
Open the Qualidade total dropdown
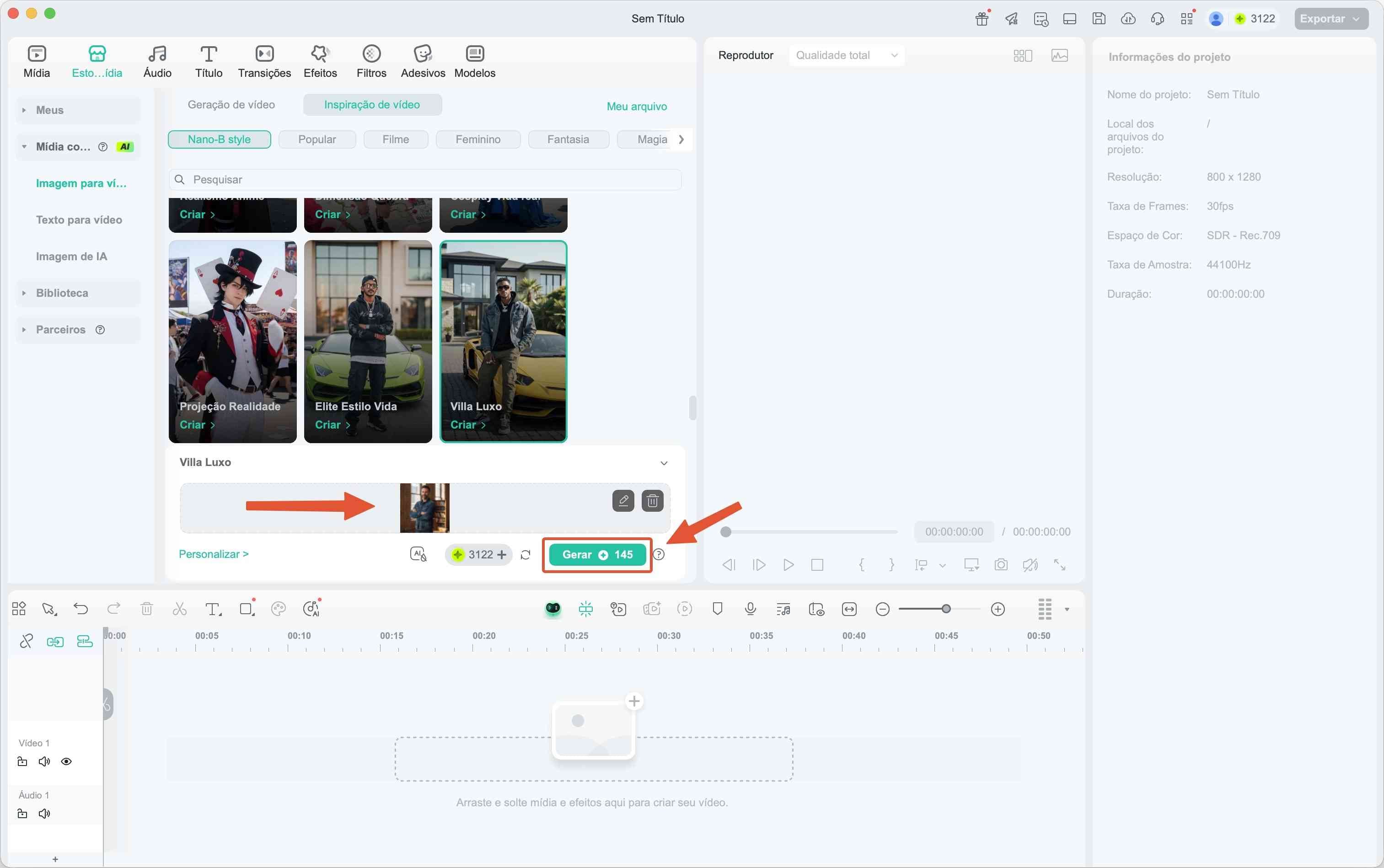click(x=846, y=55)
